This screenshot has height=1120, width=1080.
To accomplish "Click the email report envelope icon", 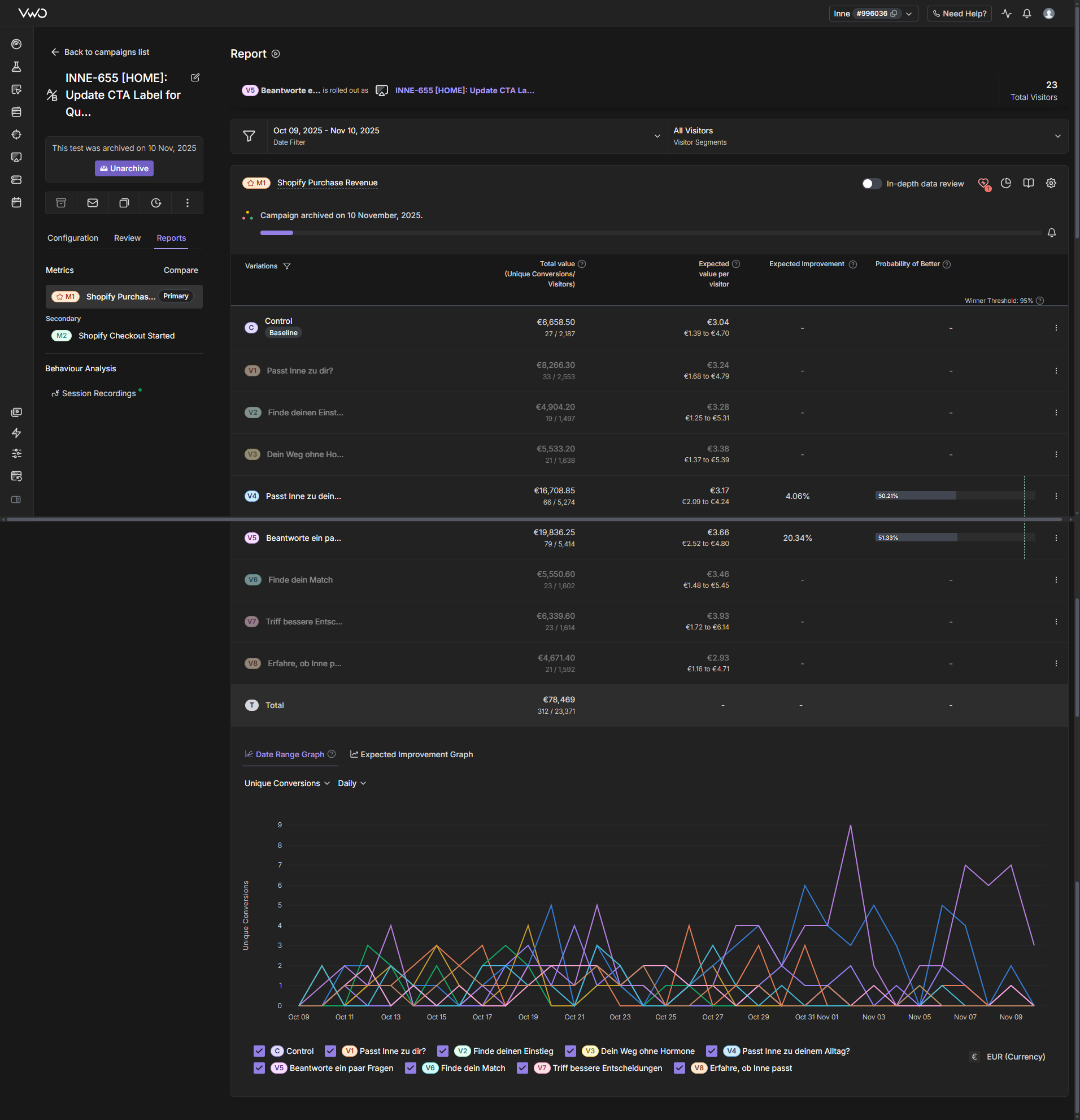I will [93, 203].
